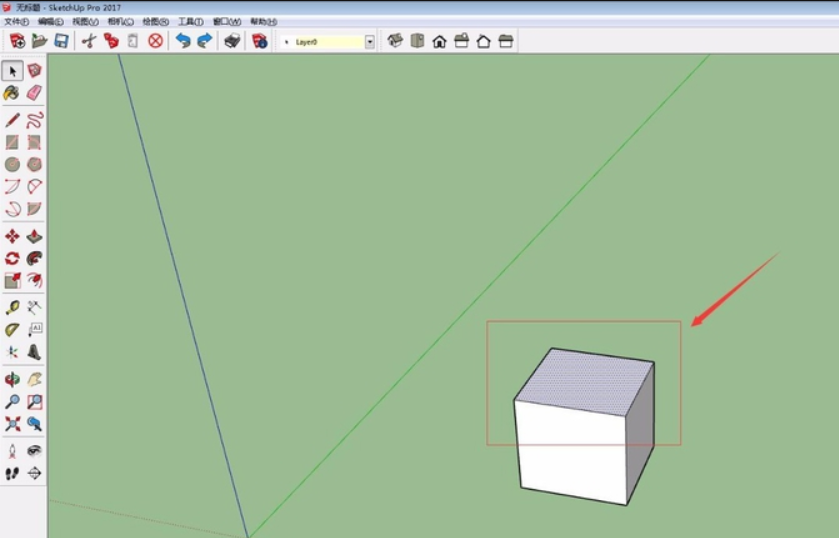Activate the Move tool
Viewport: 839px width, 538px height.
[x=12, y=236]
